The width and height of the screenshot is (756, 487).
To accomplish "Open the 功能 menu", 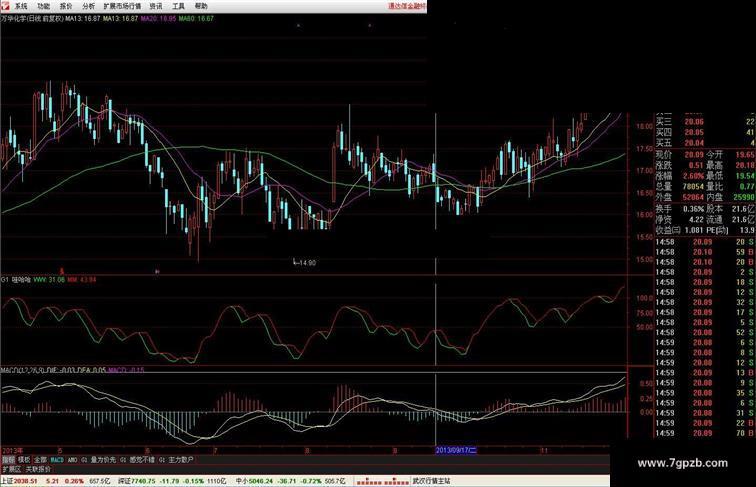I will click(x=43, y=6).
